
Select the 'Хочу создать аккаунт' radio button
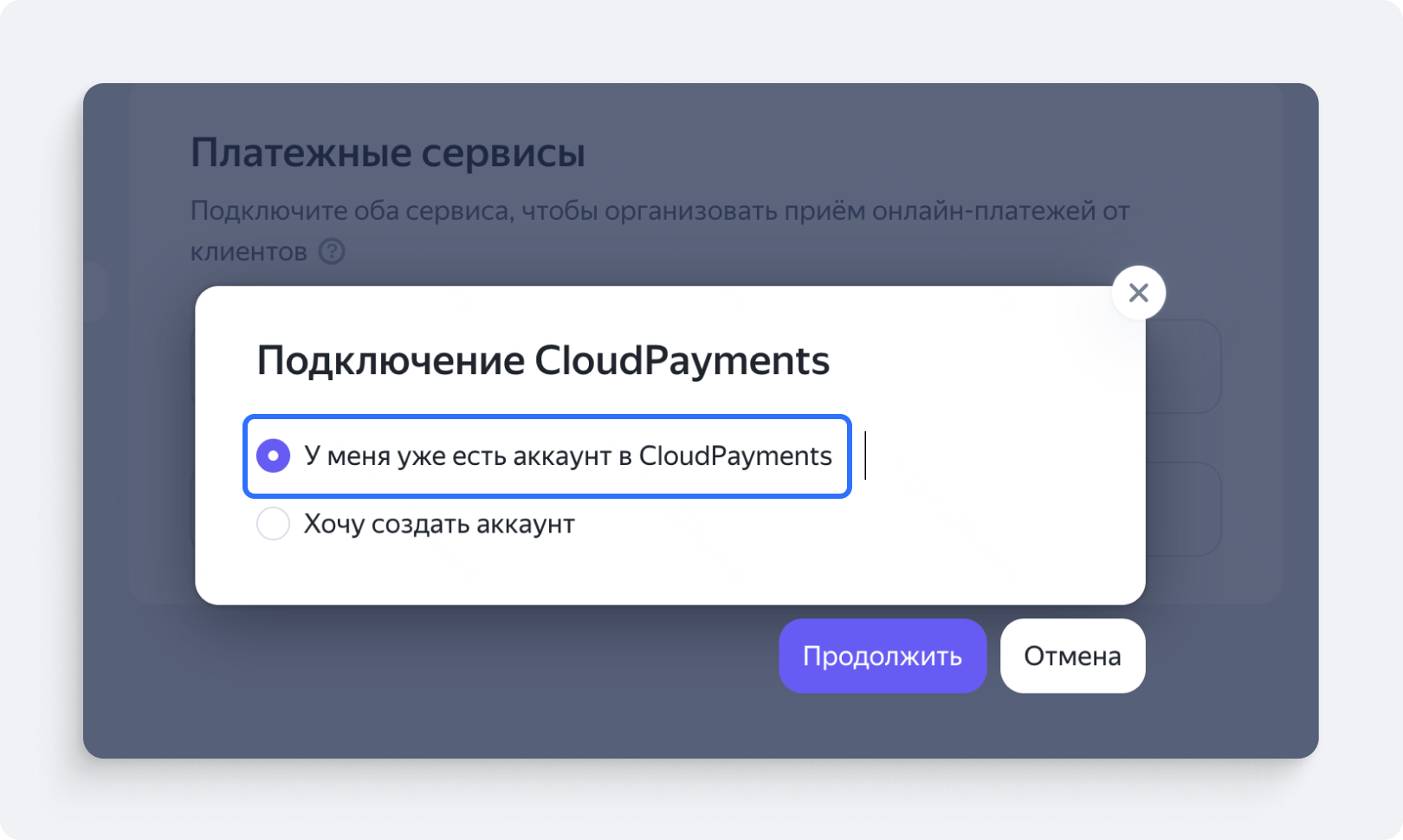[x=273, y=524]
